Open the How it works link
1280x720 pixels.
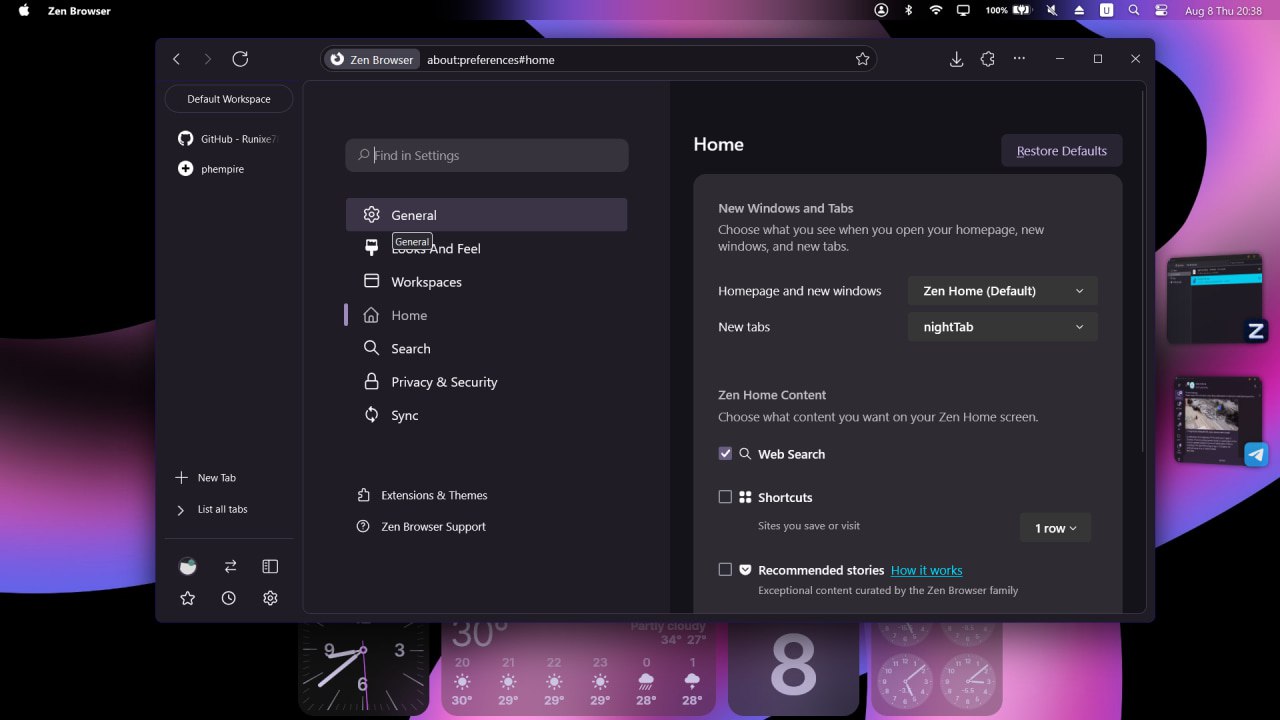click(926, 570)
